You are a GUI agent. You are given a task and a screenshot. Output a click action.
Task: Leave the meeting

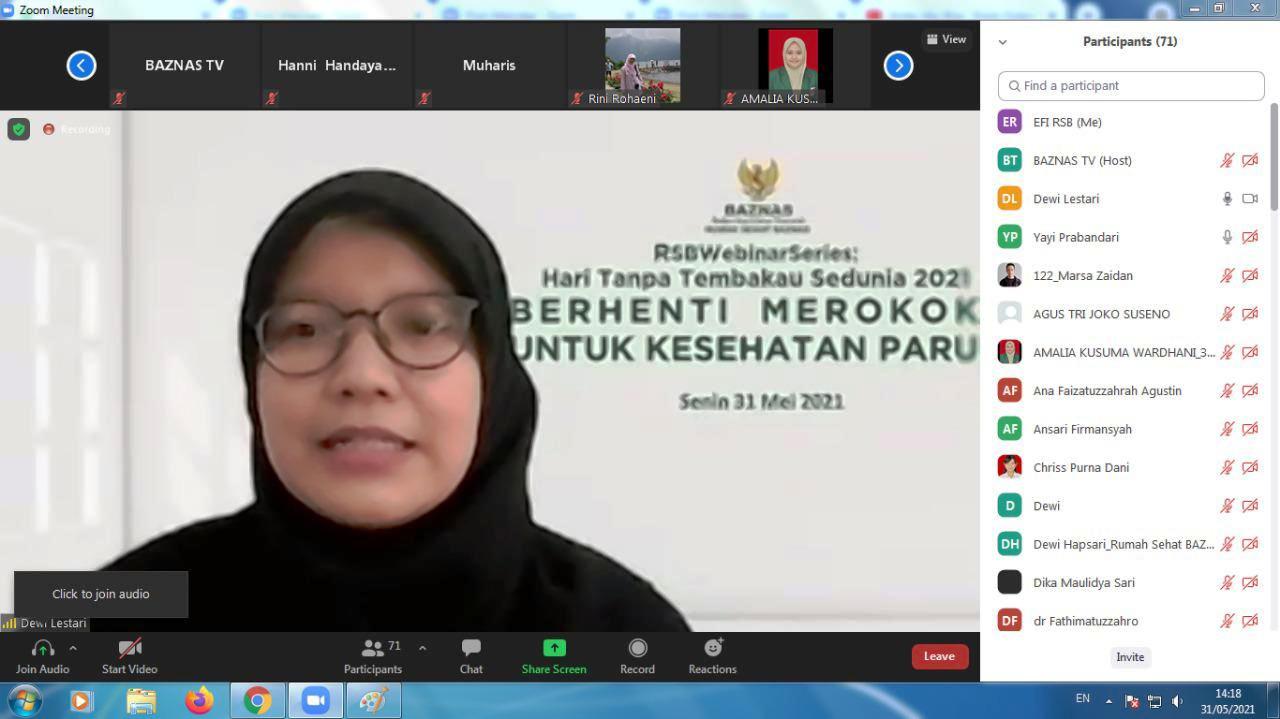(x=938, y=656)
